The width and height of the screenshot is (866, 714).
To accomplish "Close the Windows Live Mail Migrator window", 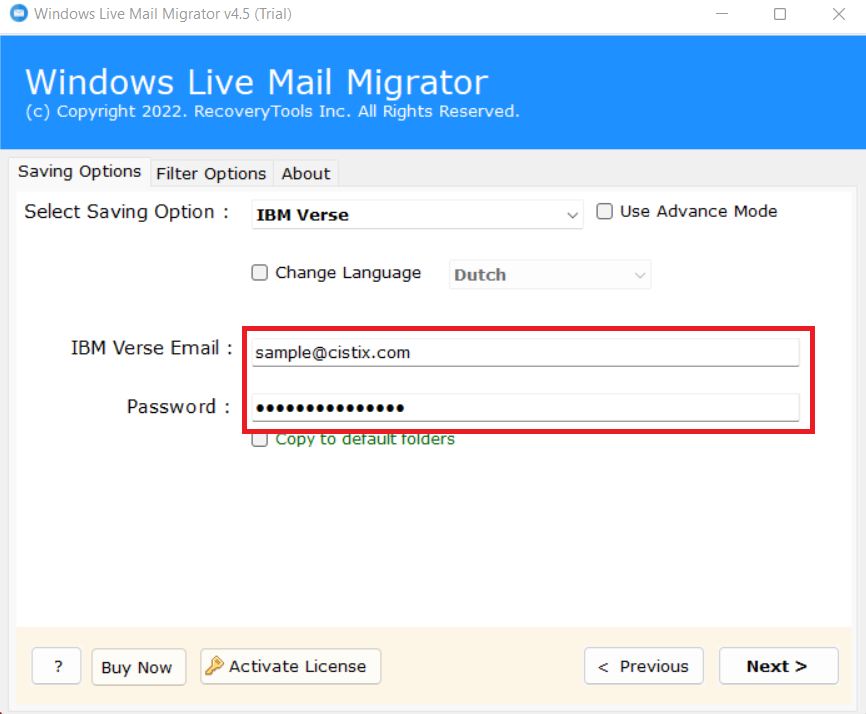I will click(839, 14).
